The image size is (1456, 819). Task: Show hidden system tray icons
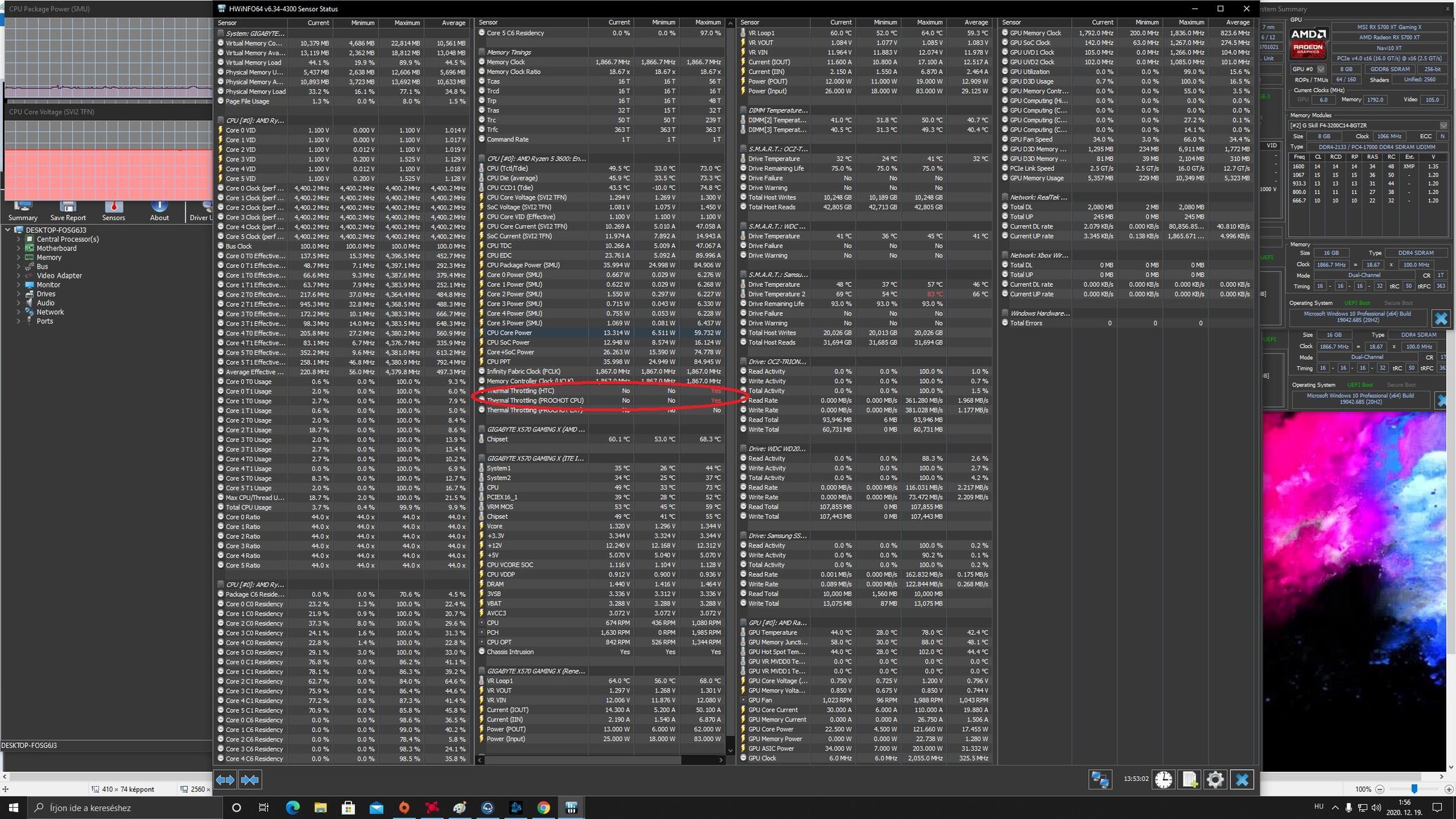click(1335, 808)
